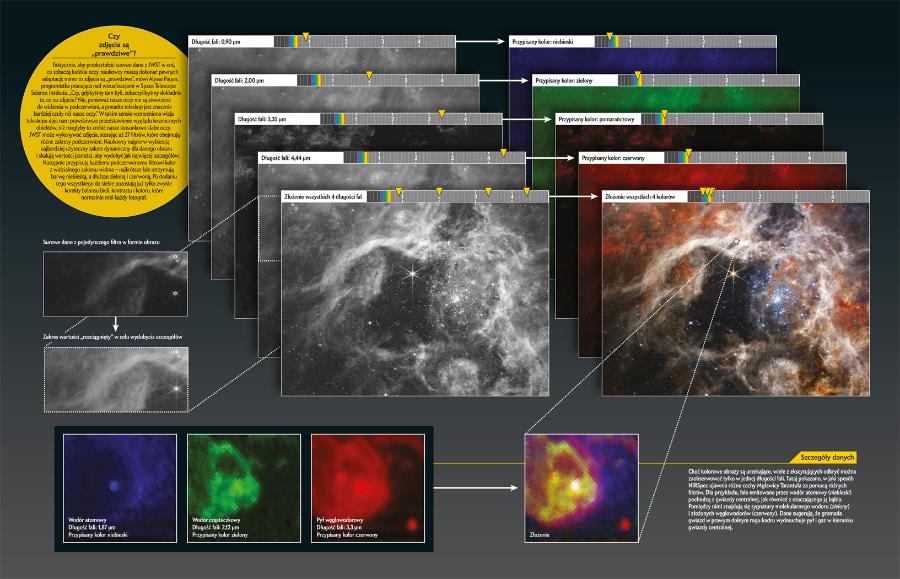Select the 'Przypisany kolor: zielony' label
The width and height of the screenshot is (900, 579).
562,79
